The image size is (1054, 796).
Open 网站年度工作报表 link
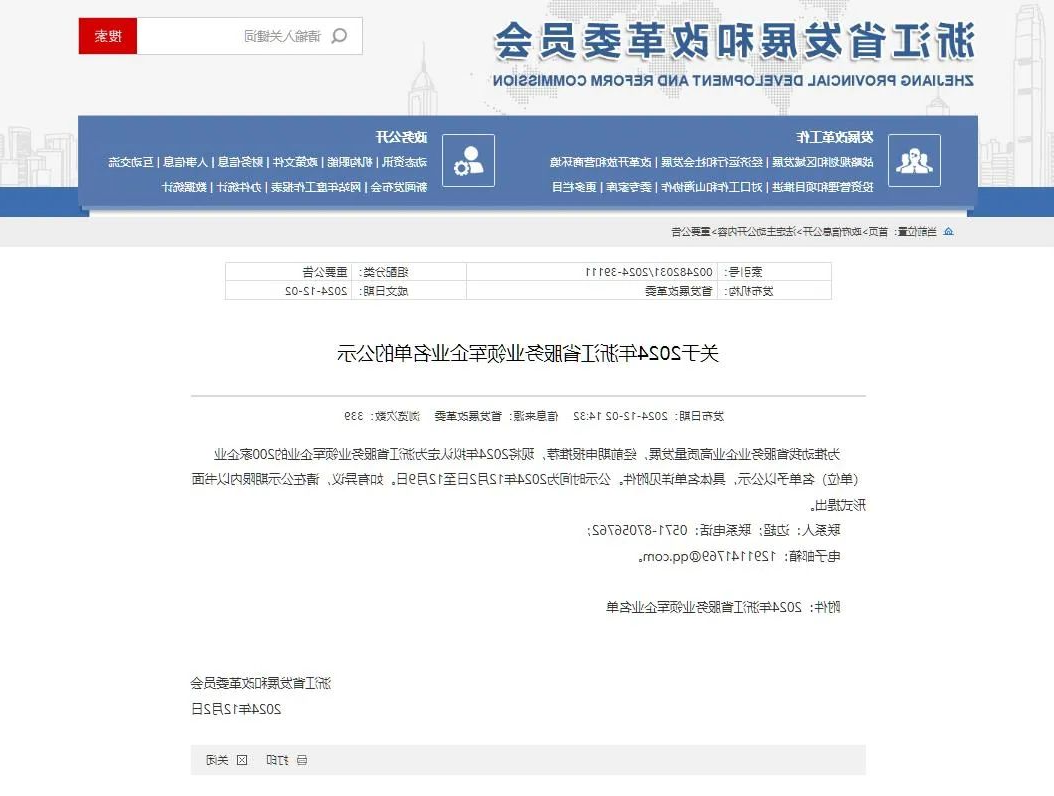pyautogui.click(x=316, y=187)
